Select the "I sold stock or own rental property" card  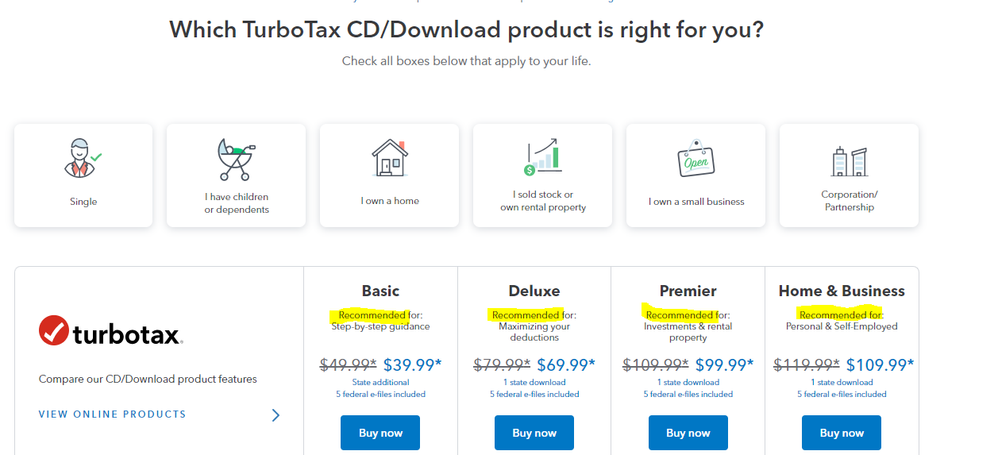click(x=542, y=175)
